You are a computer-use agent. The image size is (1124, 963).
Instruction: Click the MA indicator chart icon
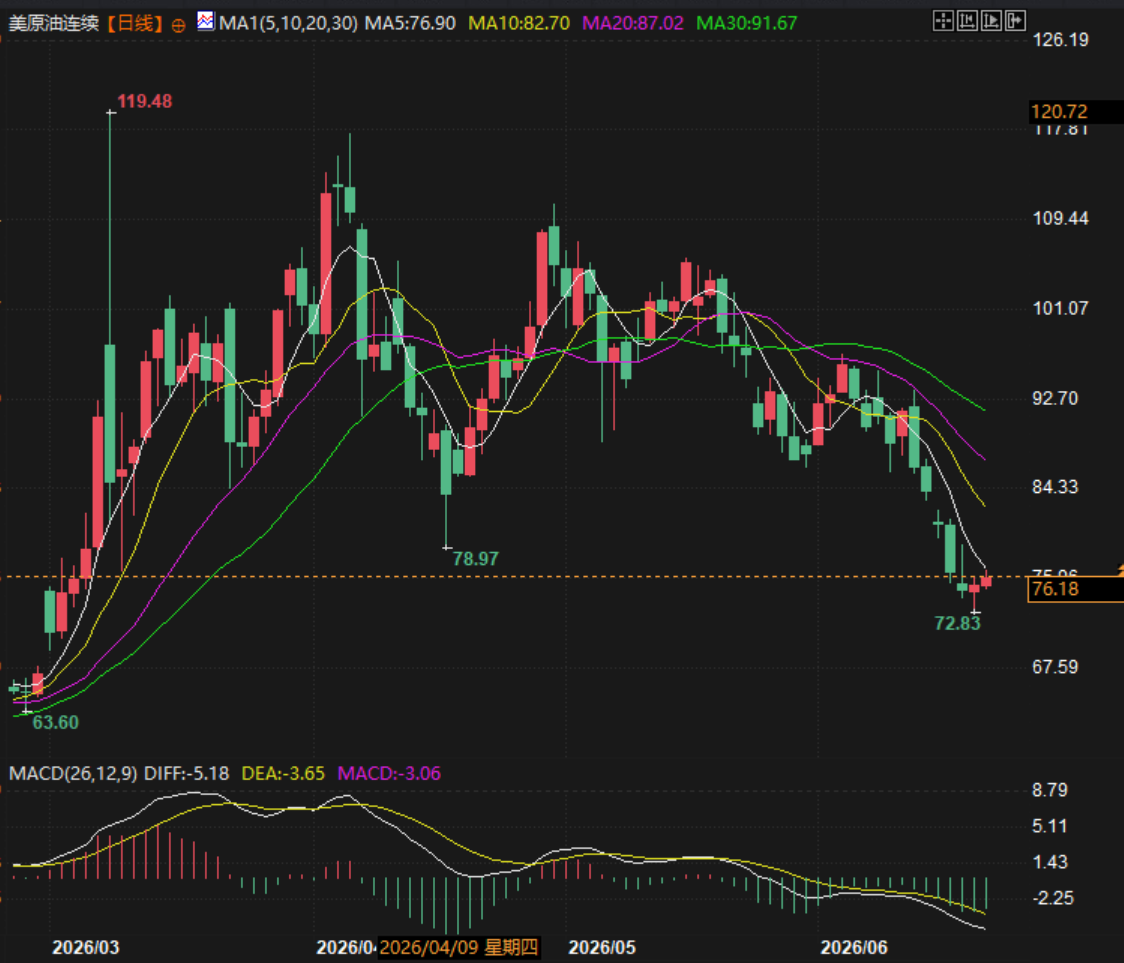(206, 21)
